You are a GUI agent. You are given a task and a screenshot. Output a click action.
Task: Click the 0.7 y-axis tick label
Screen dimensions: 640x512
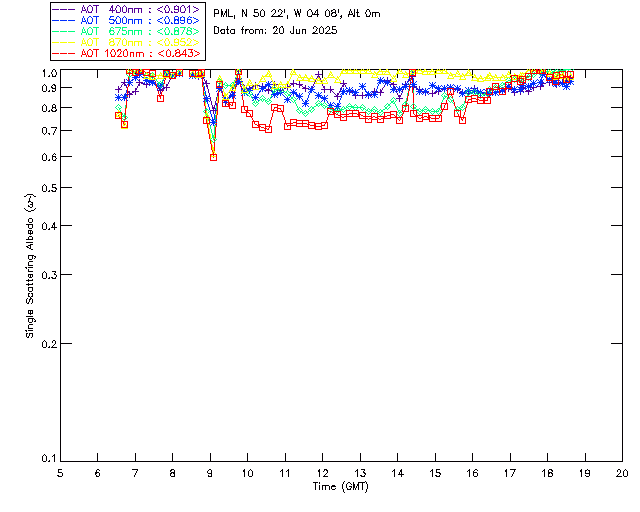click(x=49, y=131)
